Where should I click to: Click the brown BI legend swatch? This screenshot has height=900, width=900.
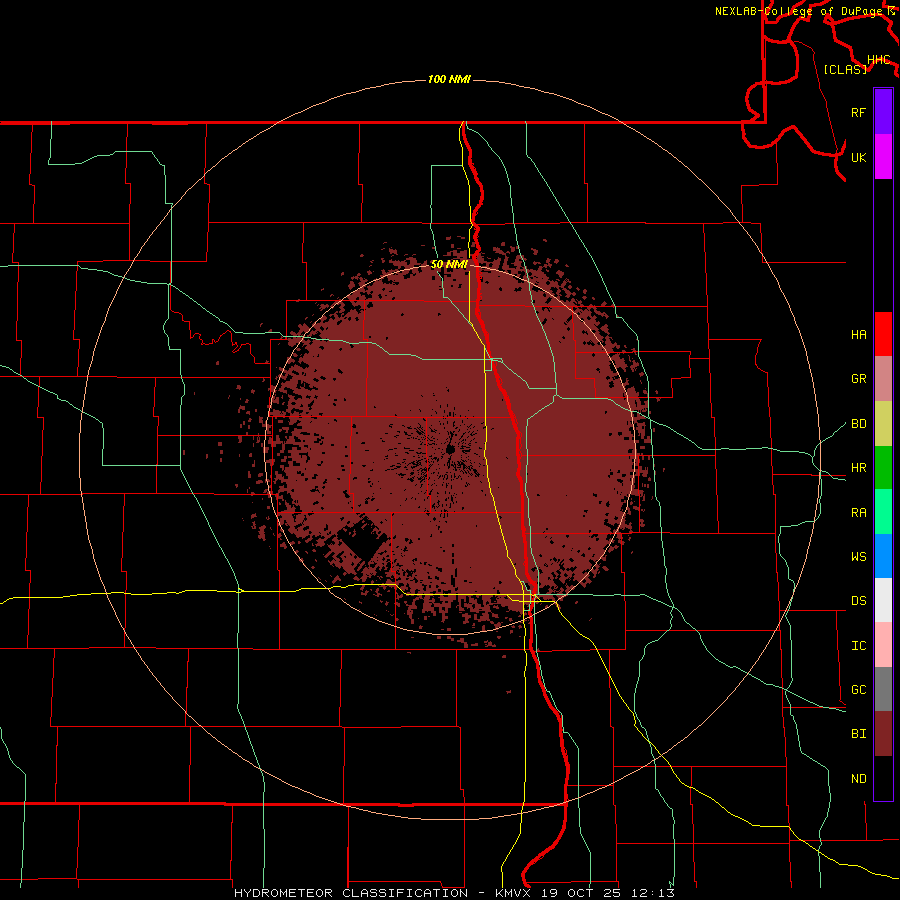click(883, 734)
